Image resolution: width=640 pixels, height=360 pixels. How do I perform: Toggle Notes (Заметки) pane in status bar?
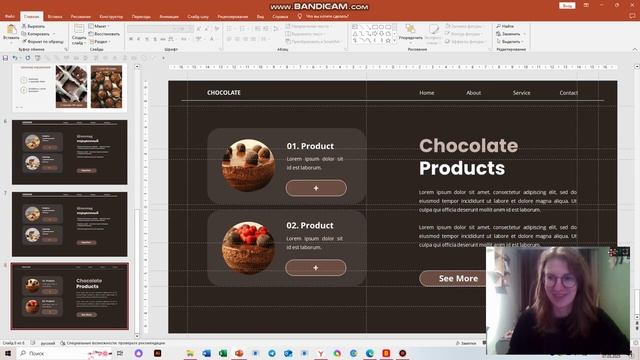tap(466, 343)
